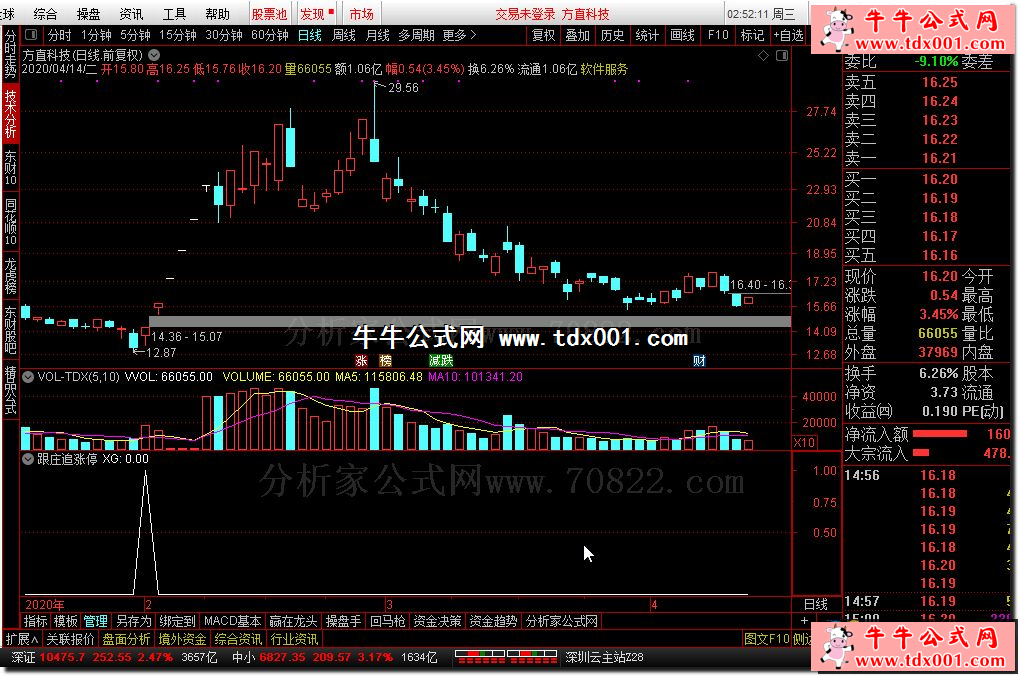1020x676 pixels.
Task: Click the 榜 event marker icon
Action: click(x=386, y=360)
